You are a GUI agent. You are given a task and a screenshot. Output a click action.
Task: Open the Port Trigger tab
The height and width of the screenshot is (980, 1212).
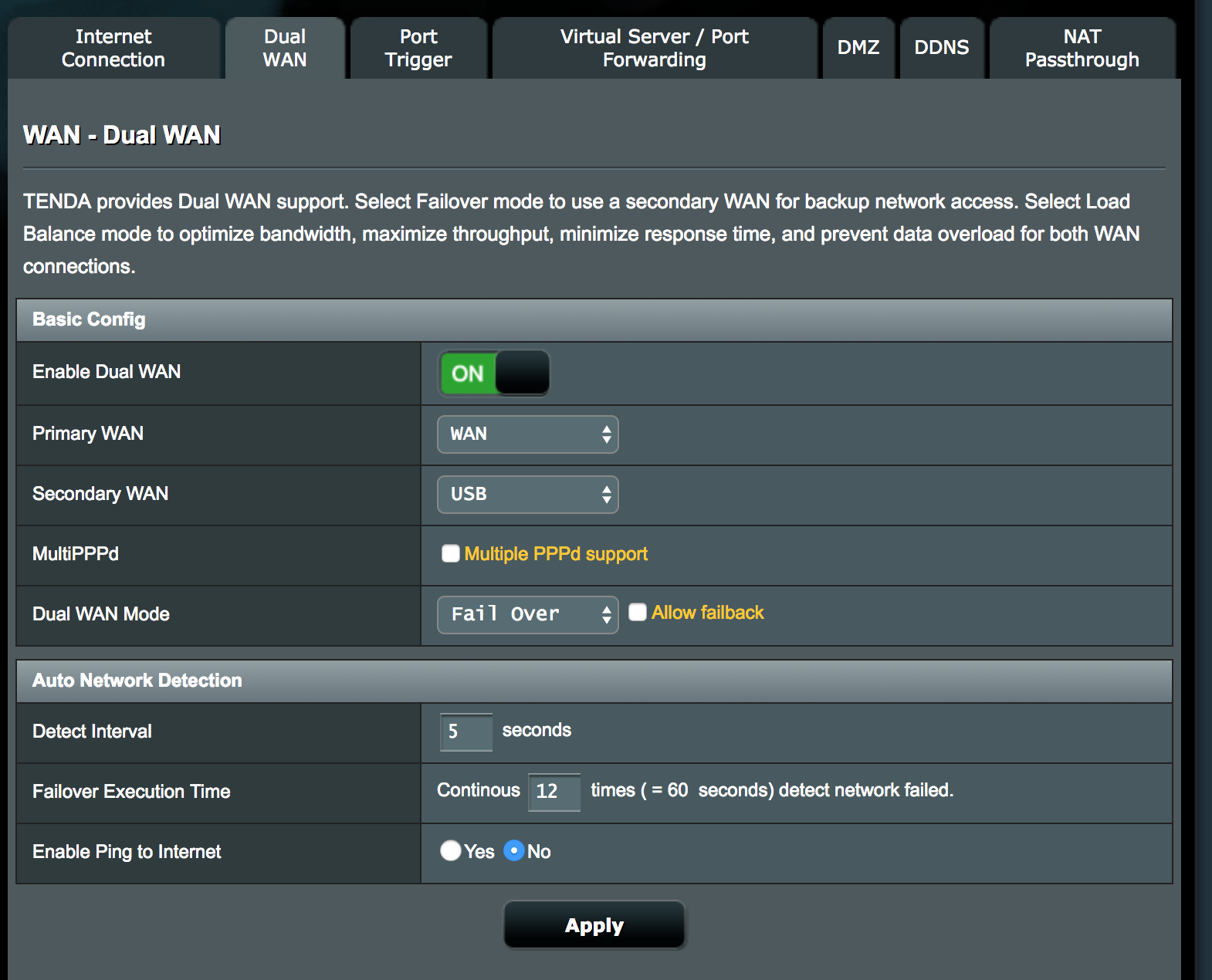418,48
